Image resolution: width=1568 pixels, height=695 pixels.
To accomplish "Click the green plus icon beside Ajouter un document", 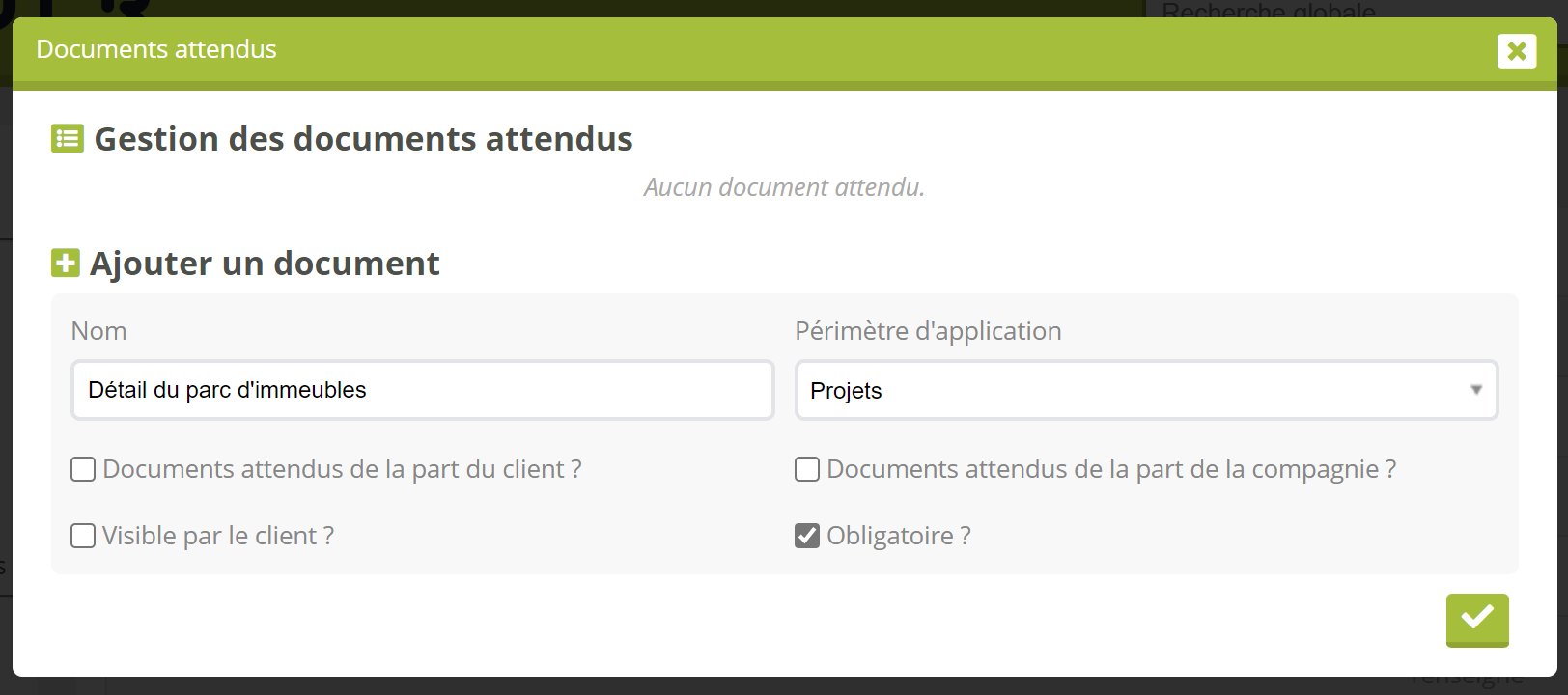I will tap(66, 263).
